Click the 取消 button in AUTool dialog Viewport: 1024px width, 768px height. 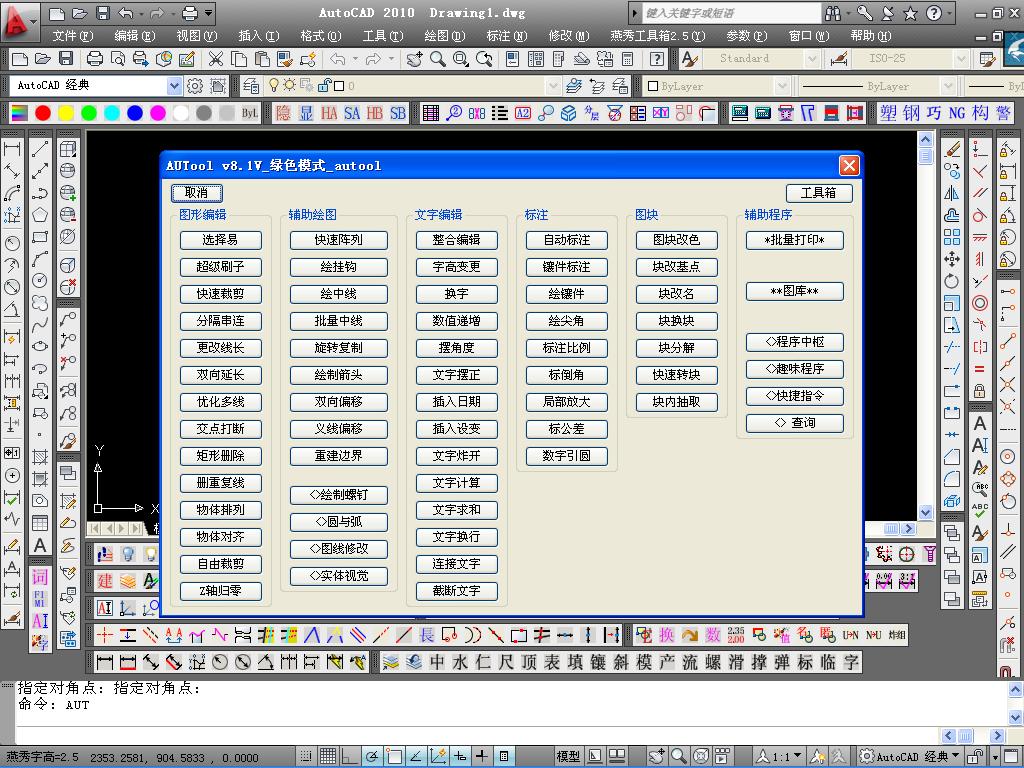[x=197, y=193]
